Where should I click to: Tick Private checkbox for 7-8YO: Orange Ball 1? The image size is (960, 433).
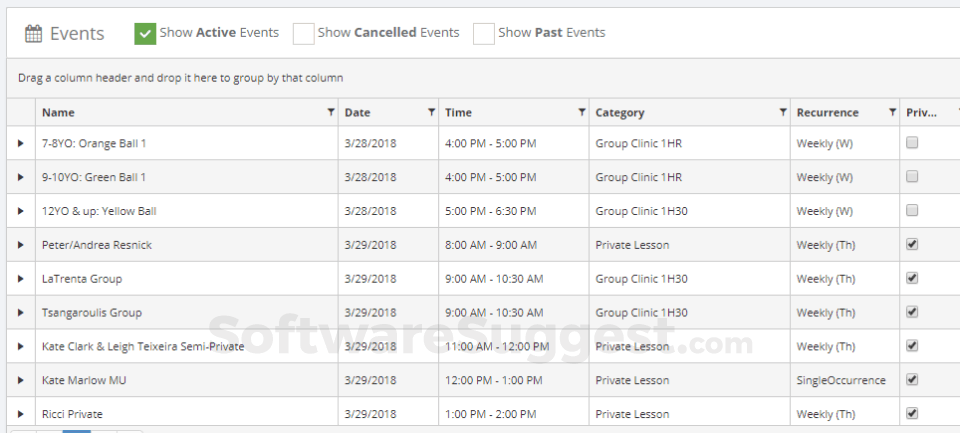click(x=912, y=143)
